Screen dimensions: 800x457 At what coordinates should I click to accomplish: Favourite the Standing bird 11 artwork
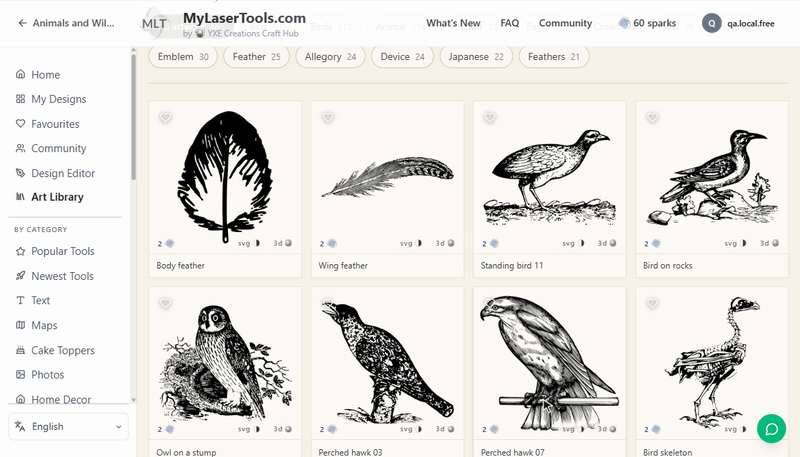490,117
